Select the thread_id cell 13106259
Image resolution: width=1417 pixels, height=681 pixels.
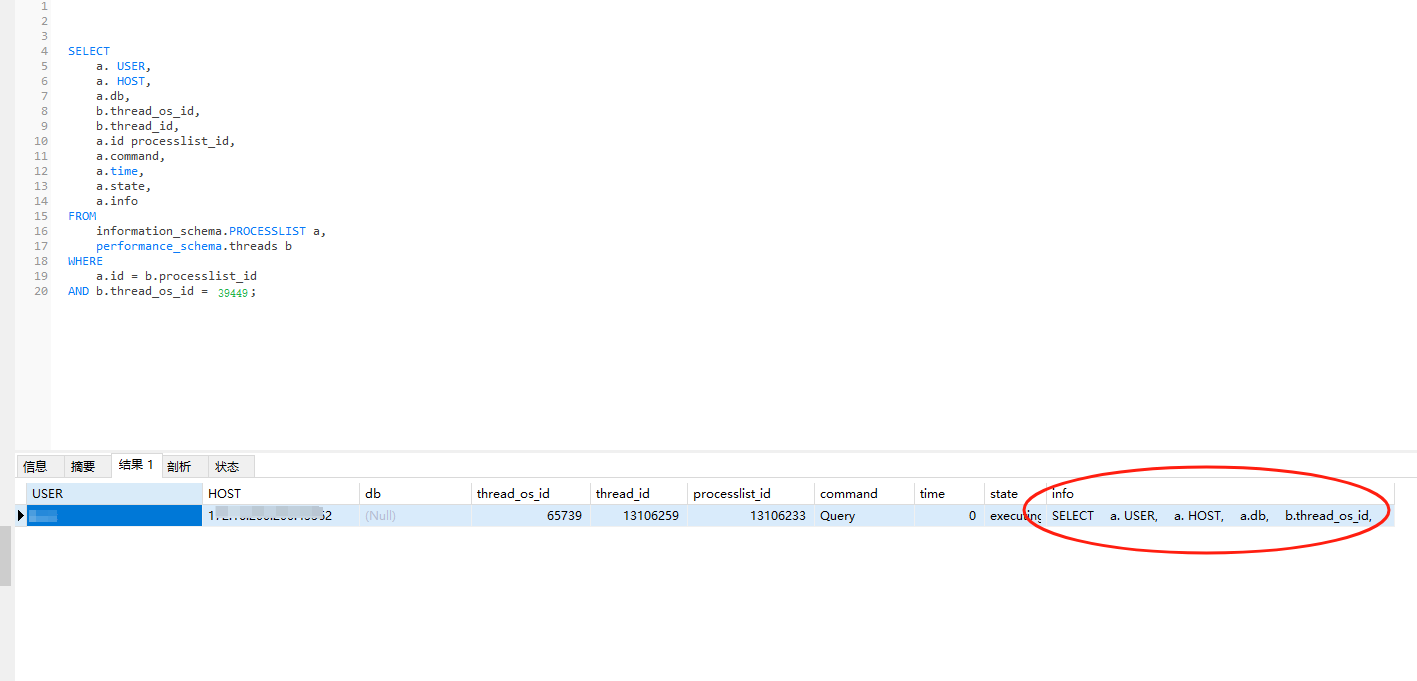click(637, 516)
